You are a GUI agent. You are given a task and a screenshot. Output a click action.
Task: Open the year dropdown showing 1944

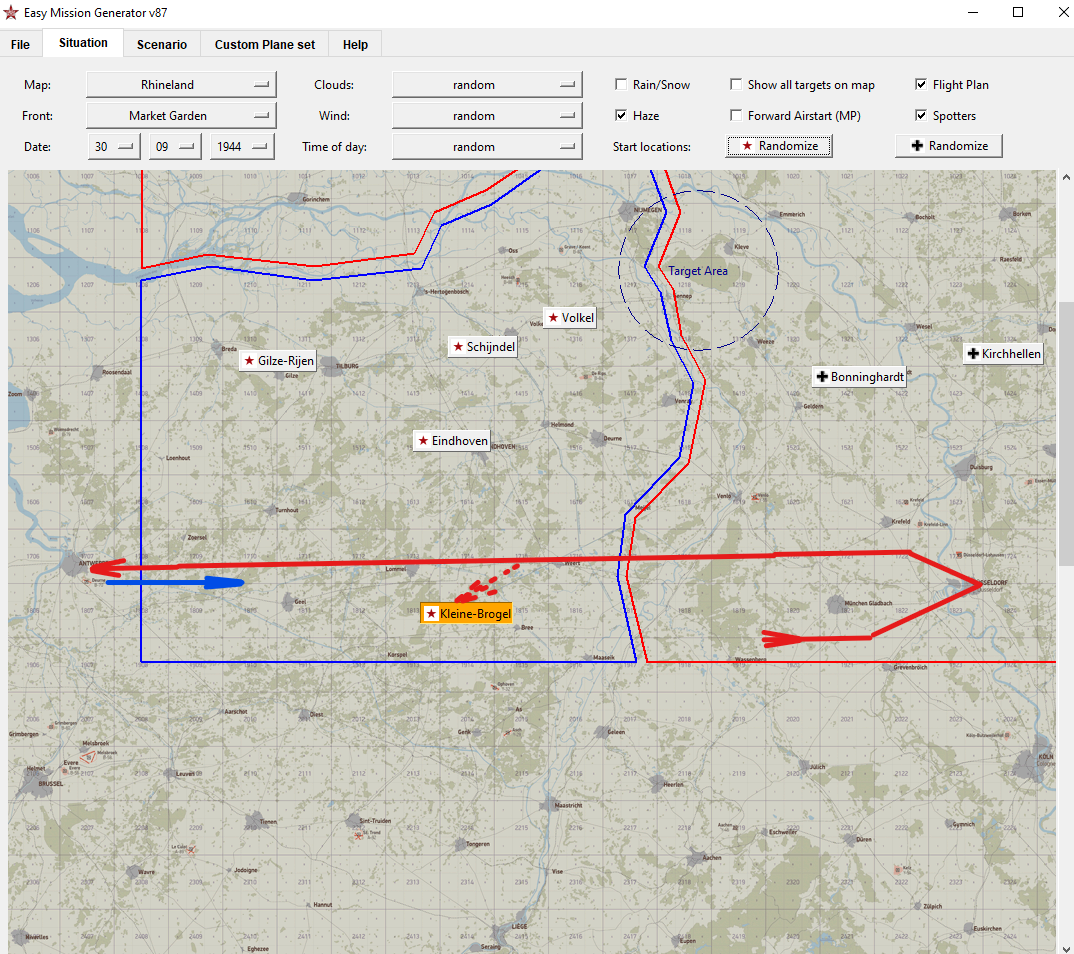242,147
